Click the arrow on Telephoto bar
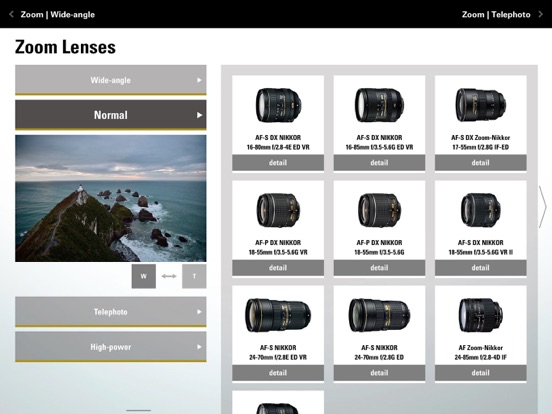 click(199, 312)
